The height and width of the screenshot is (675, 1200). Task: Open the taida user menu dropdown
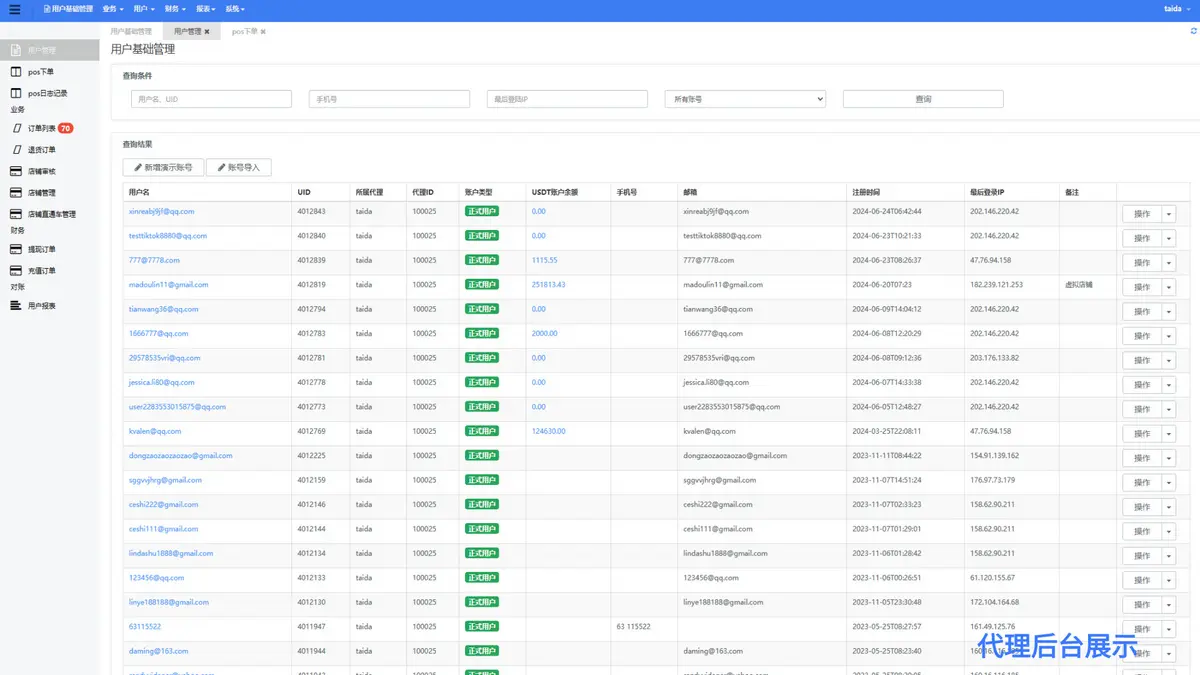[1175, 9]
